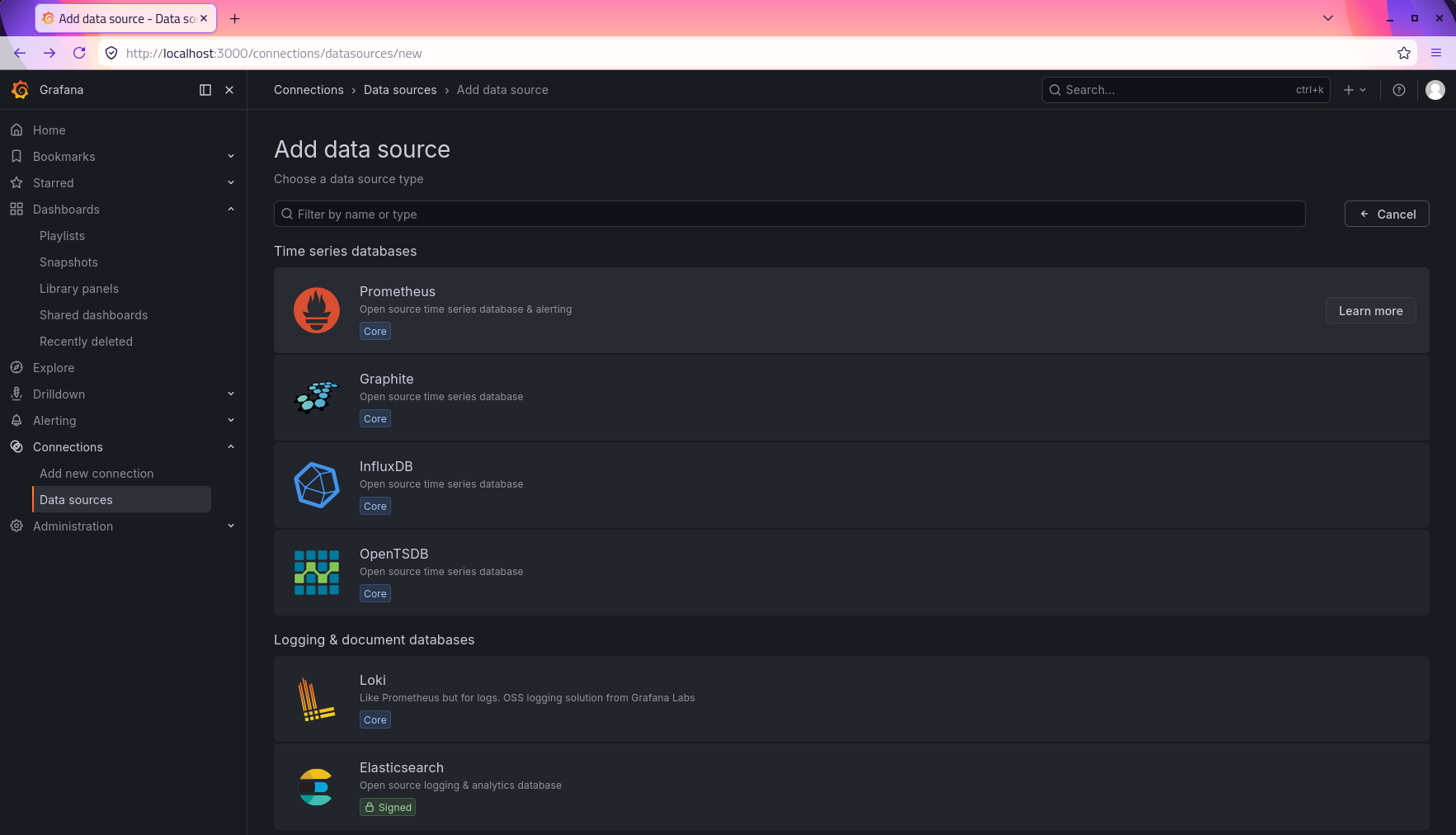The height and width of the screenshot is (835, 1456).
Task: Click the Cancel button
Action: click(x=1387, y=214)
